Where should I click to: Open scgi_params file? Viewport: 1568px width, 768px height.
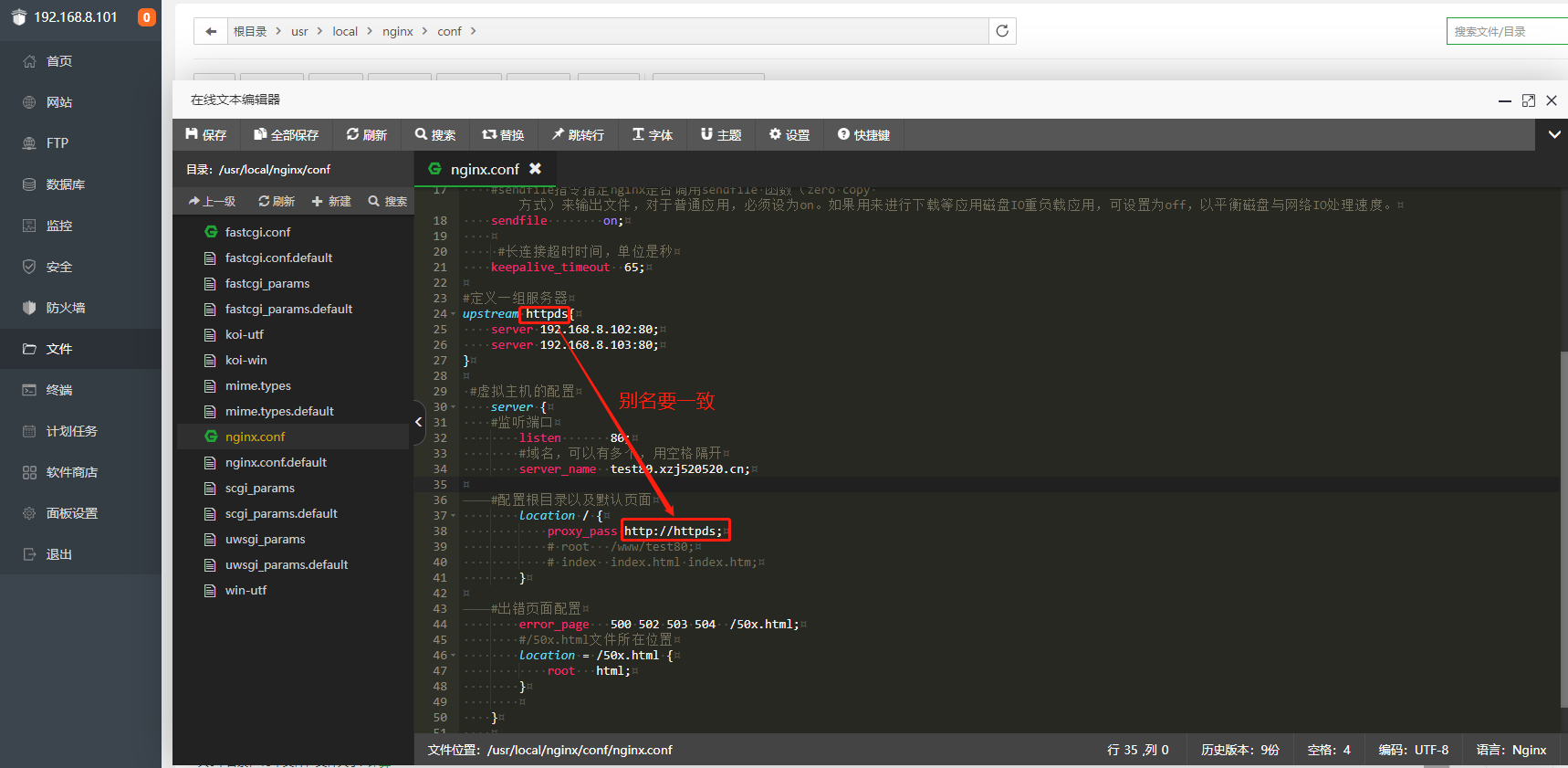point(260,488)
